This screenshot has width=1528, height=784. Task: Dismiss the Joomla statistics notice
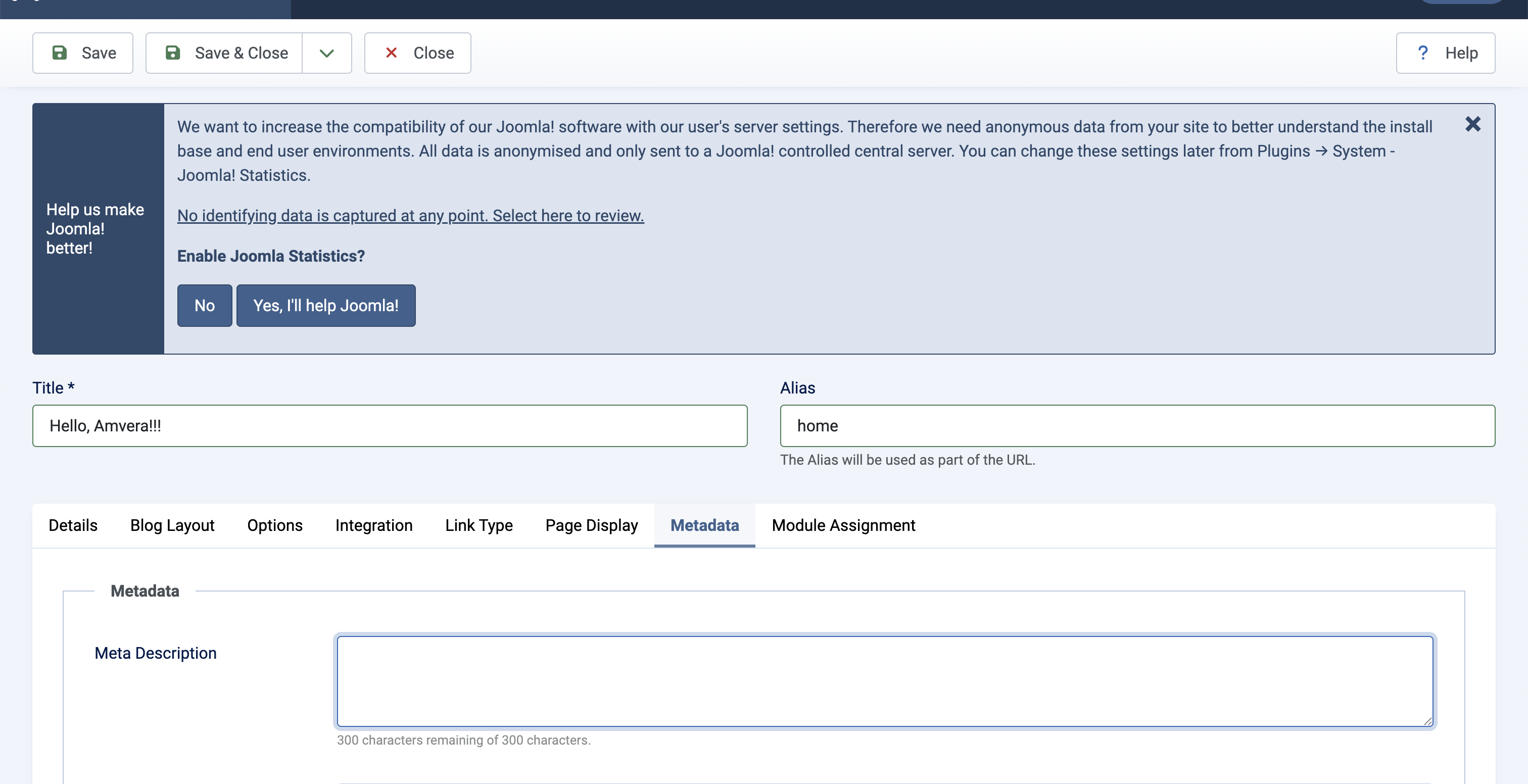point(1473,124)
